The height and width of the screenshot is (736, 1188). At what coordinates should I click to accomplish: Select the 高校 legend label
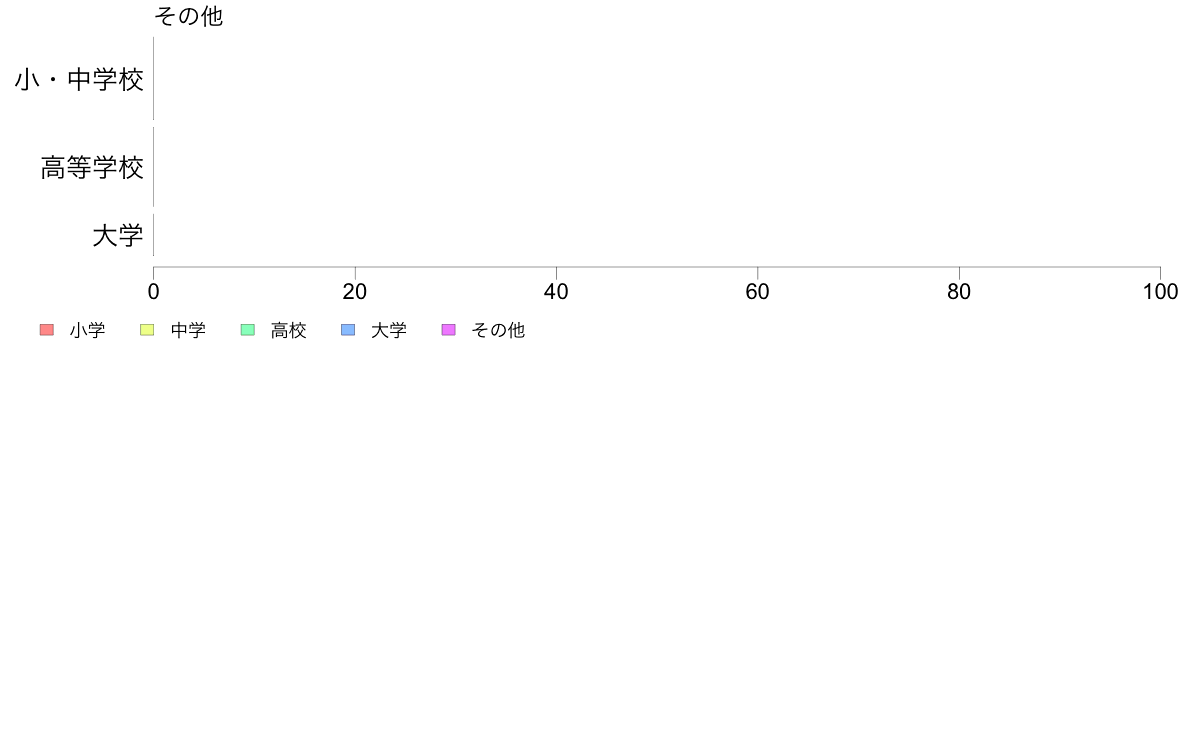coord(288,330)
